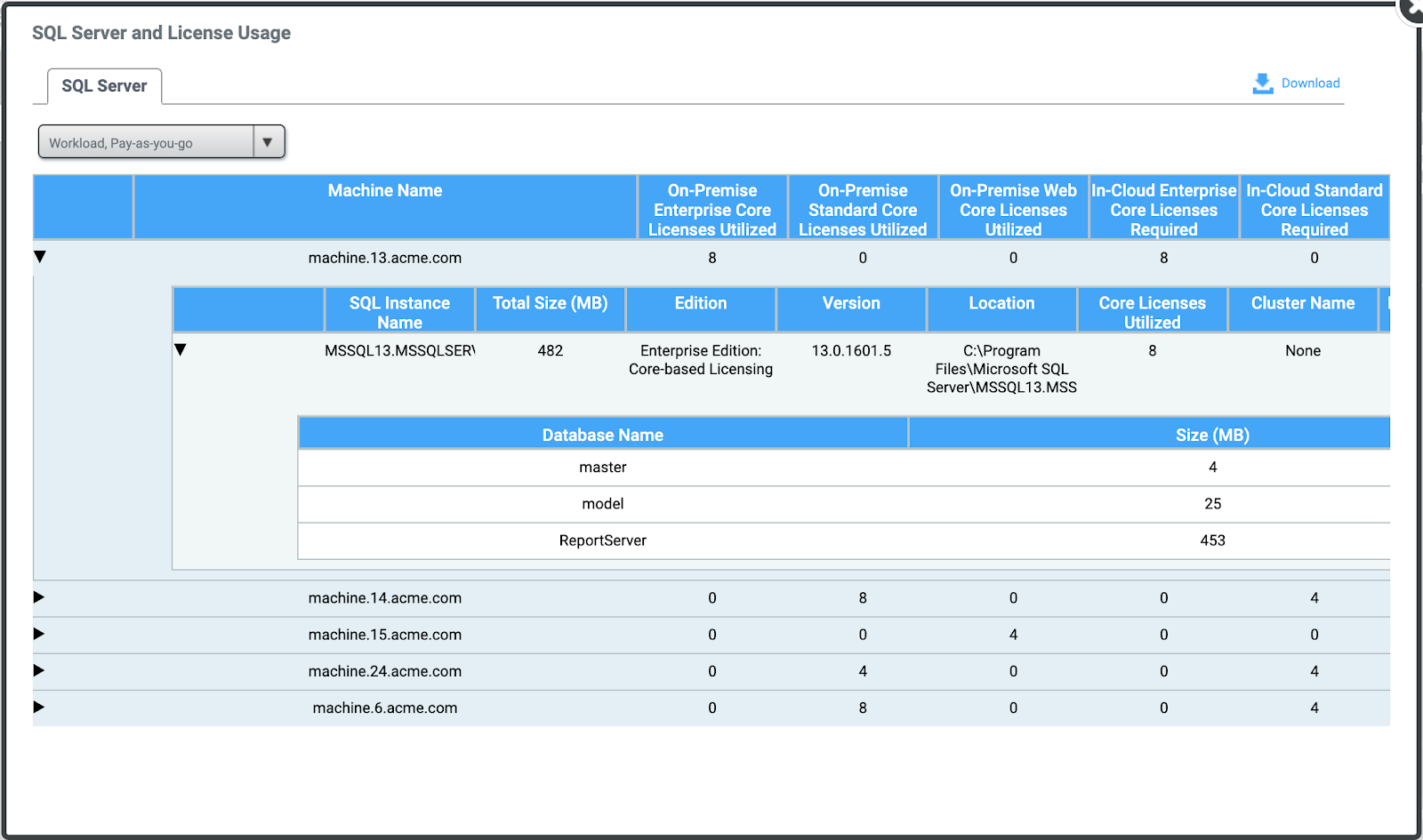Collapse the MSSQL13.MSSQLSERVER instance row
The image size is (1423, 840).
181,350
